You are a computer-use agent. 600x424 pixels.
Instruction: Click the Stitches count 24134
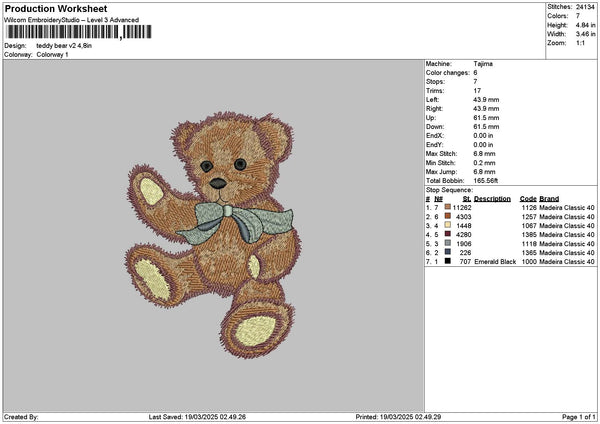(x=586, y=6)
